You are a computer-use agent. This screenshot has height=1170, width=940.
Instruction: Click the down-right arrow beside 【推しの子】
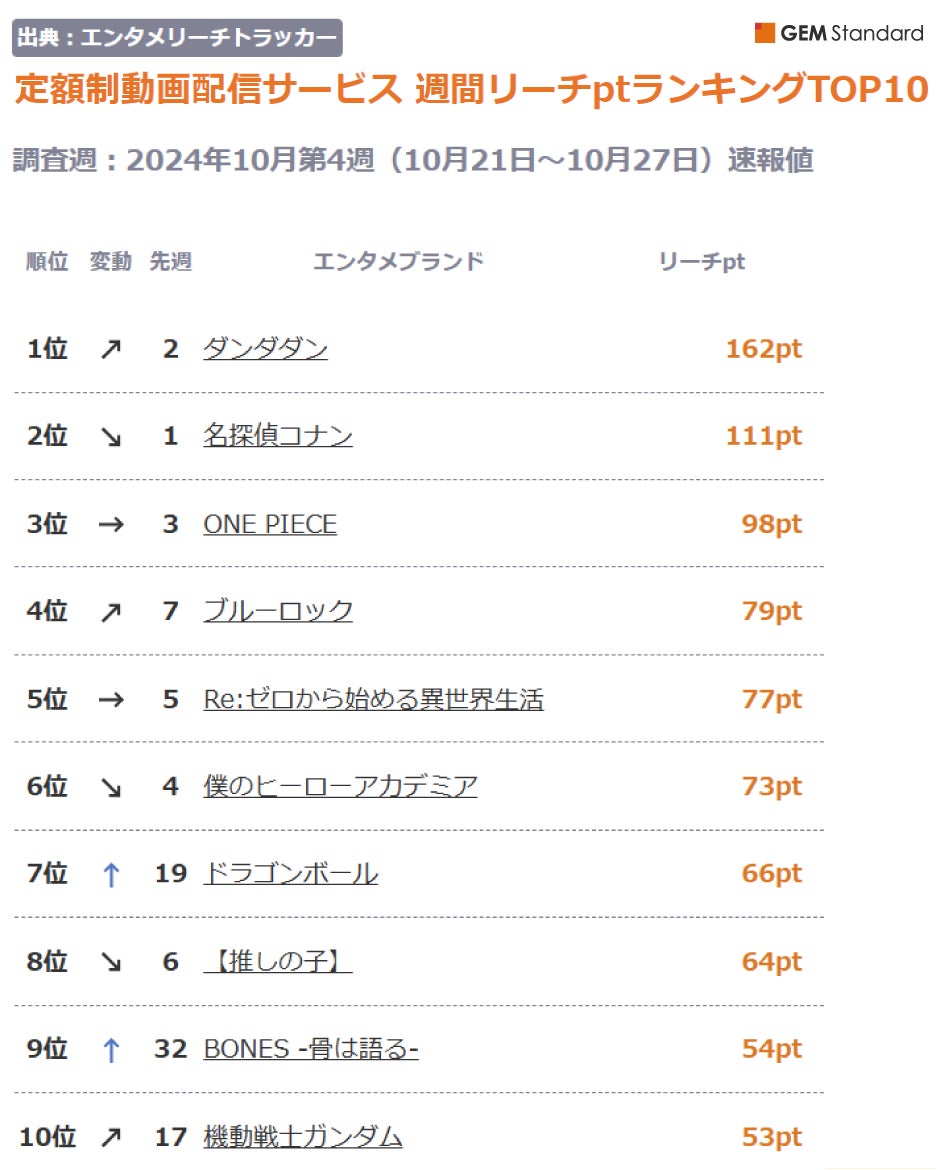[111, 962]
